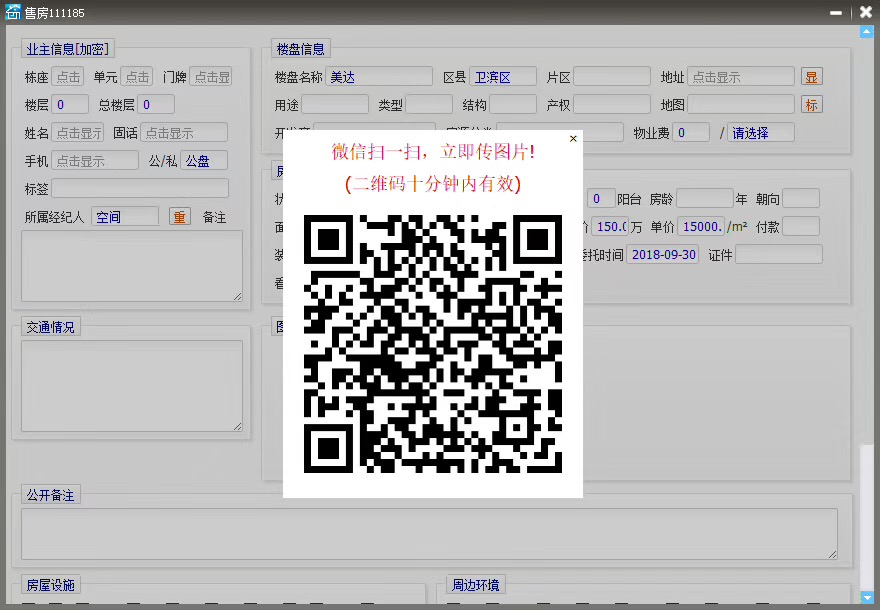Open the 朝向 orientation field
The image size is (880, 610).
pos(801,198)
